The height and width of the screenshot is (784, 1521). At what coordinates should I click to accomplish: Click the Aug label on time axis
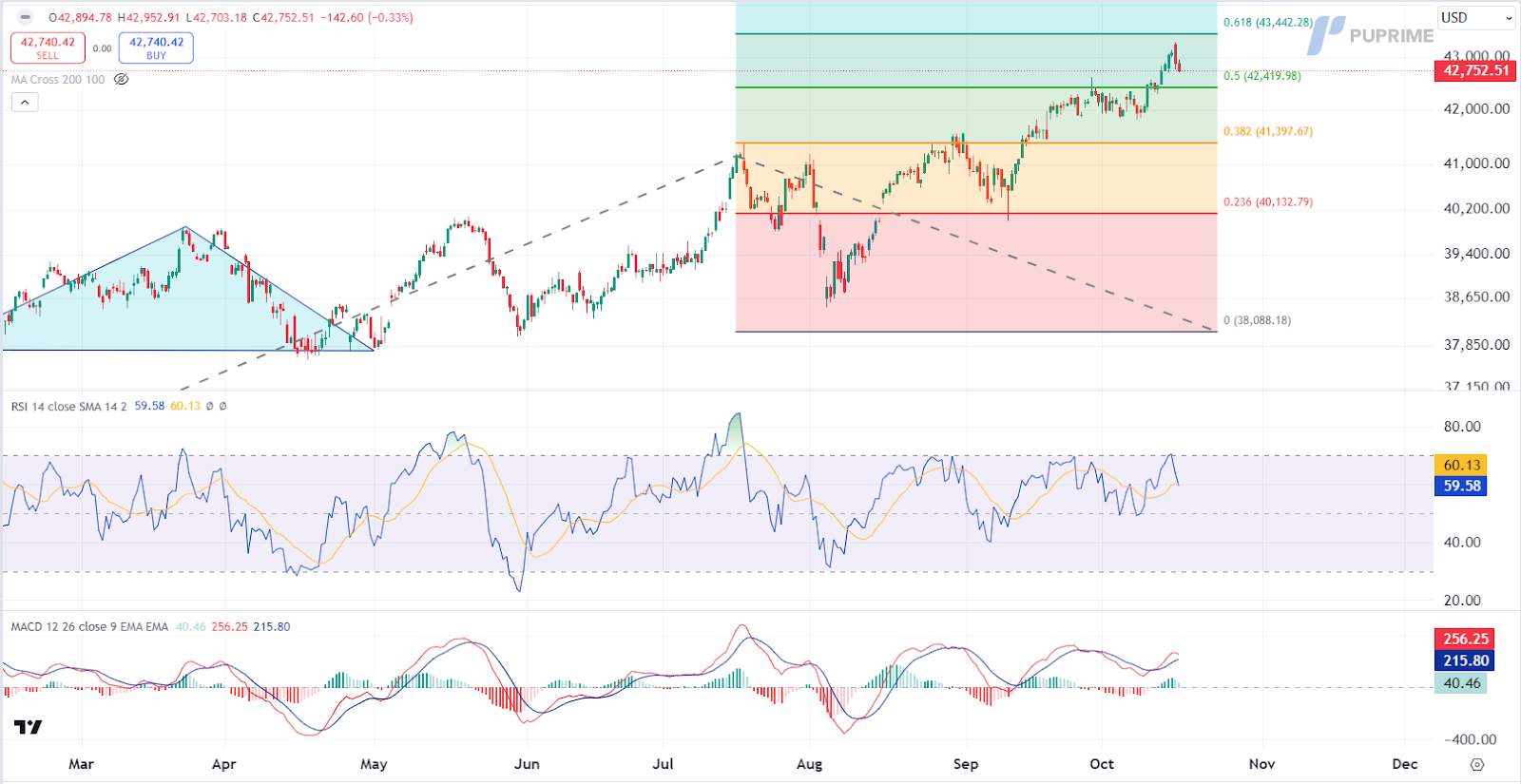809,764
